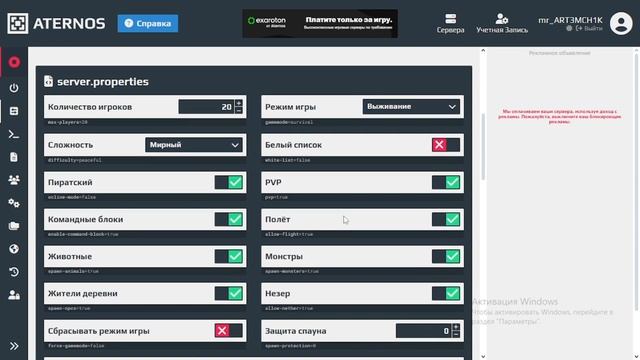
Task: Increase Количество игроков with plus stepper
Action: 239,103
